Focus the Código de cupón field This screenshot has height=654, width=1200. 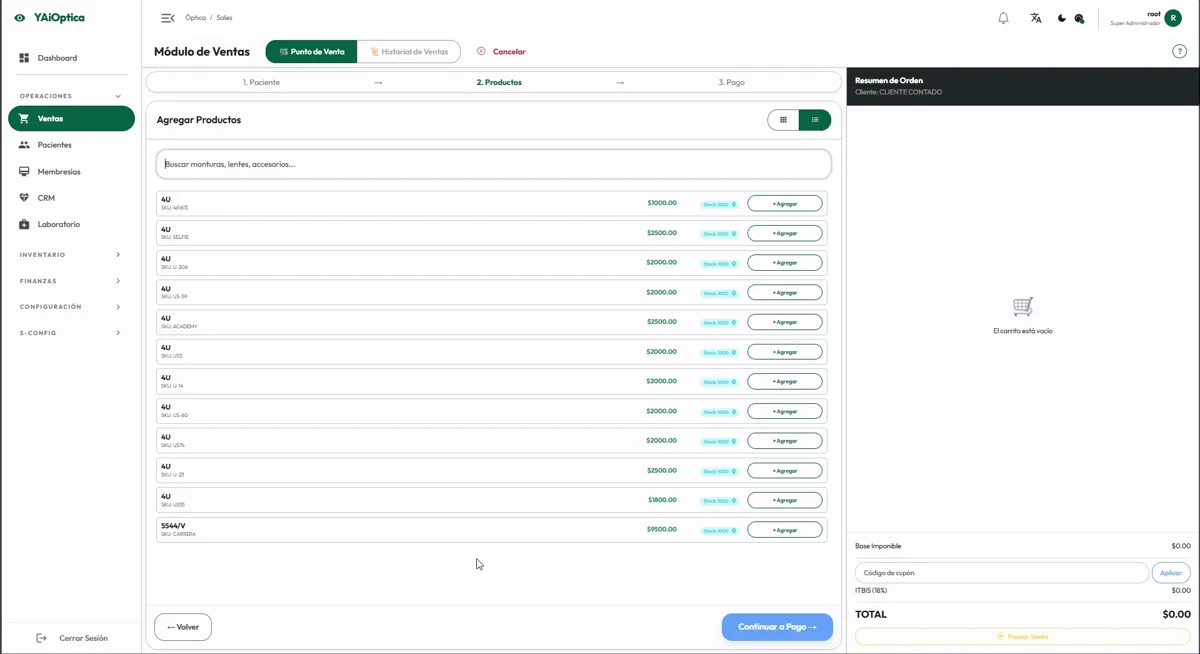pos(1002,573)
